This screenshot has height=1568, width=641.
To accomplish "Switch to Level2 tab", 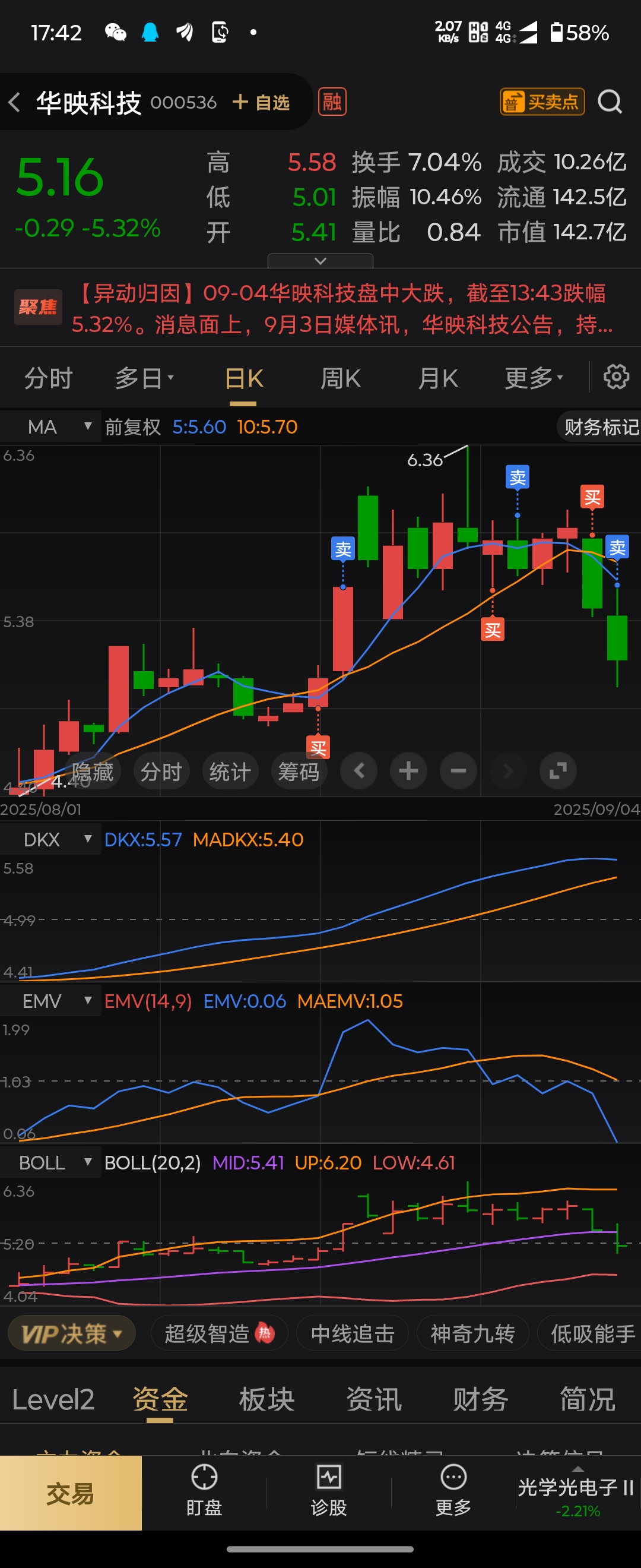I will [x=53, y=1399].
